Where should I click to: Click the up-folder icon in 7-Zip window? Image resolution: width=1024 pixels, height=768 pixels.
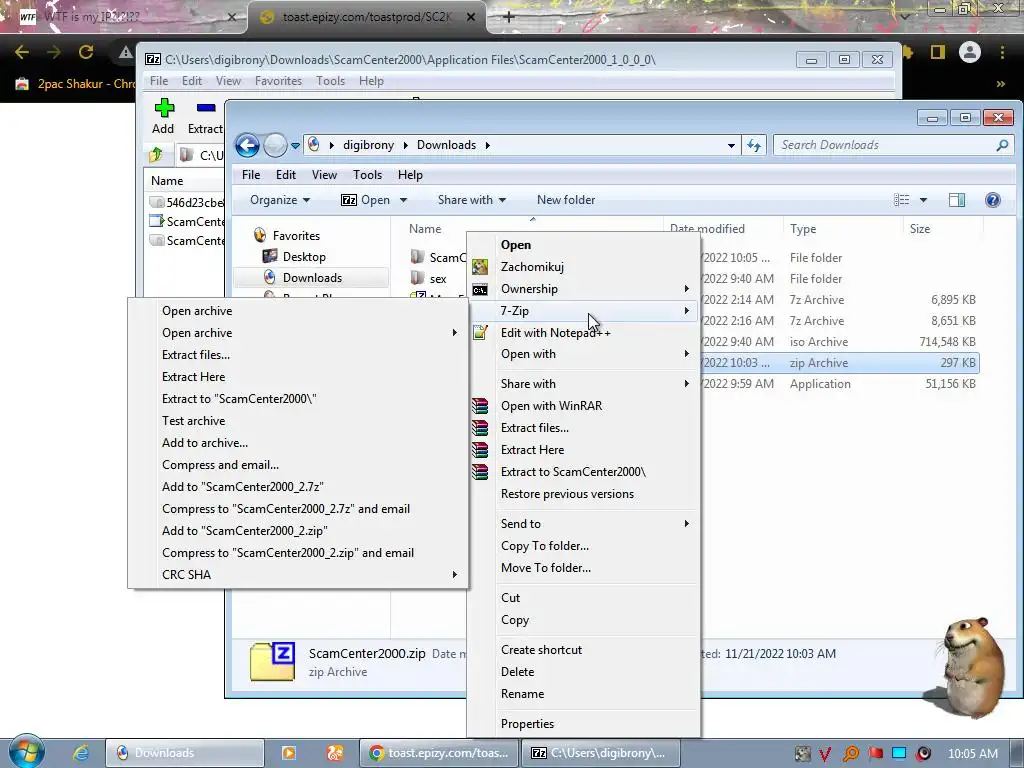pyautogui.click(x=155, y=155)
